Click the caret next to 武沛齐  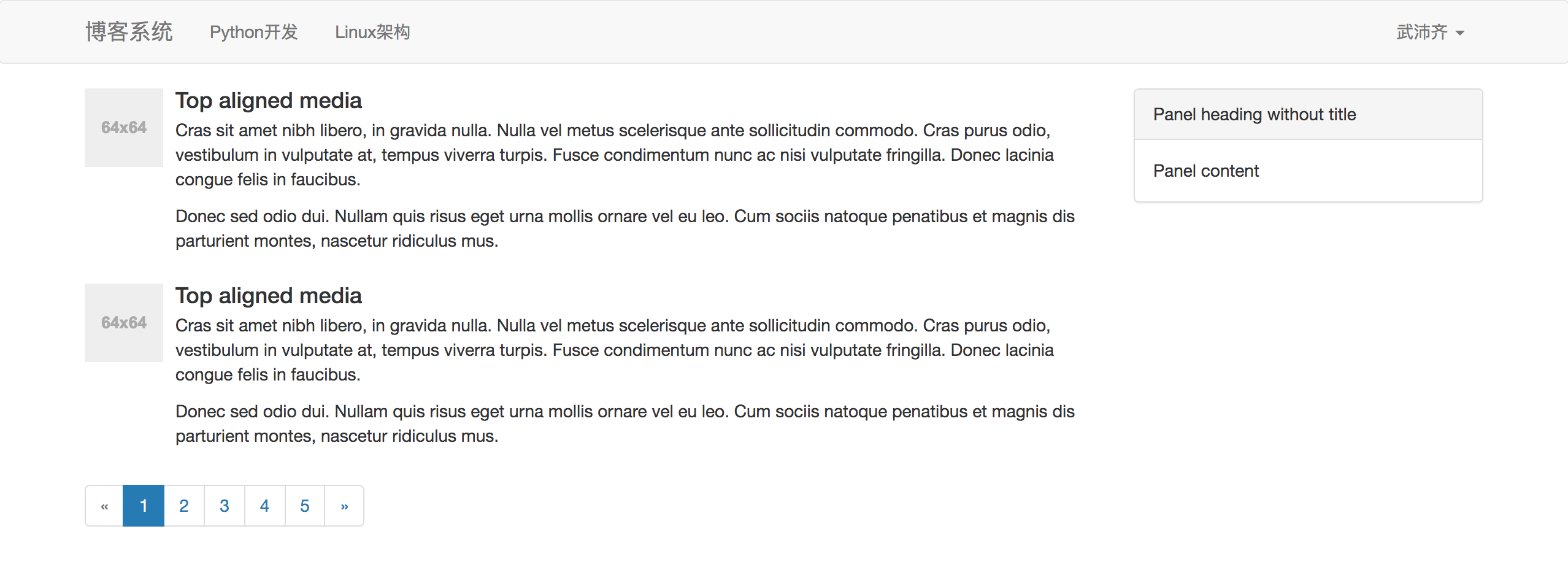1460,33
